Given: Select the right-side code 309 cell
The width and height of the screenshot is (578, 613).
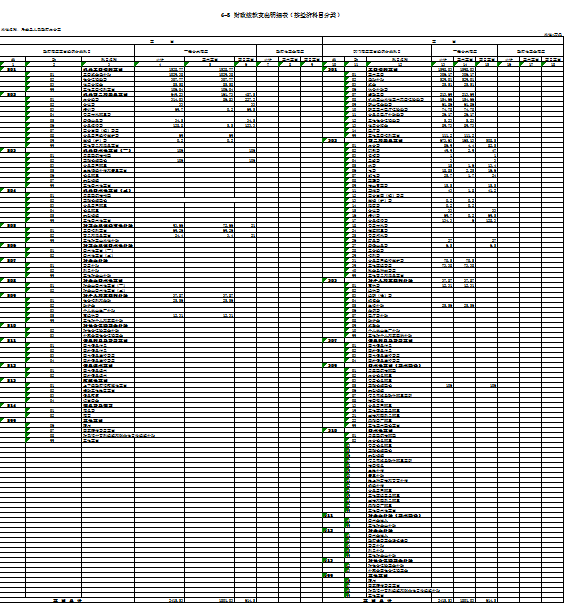Looking at the screenshot, I should pos(333,366).
